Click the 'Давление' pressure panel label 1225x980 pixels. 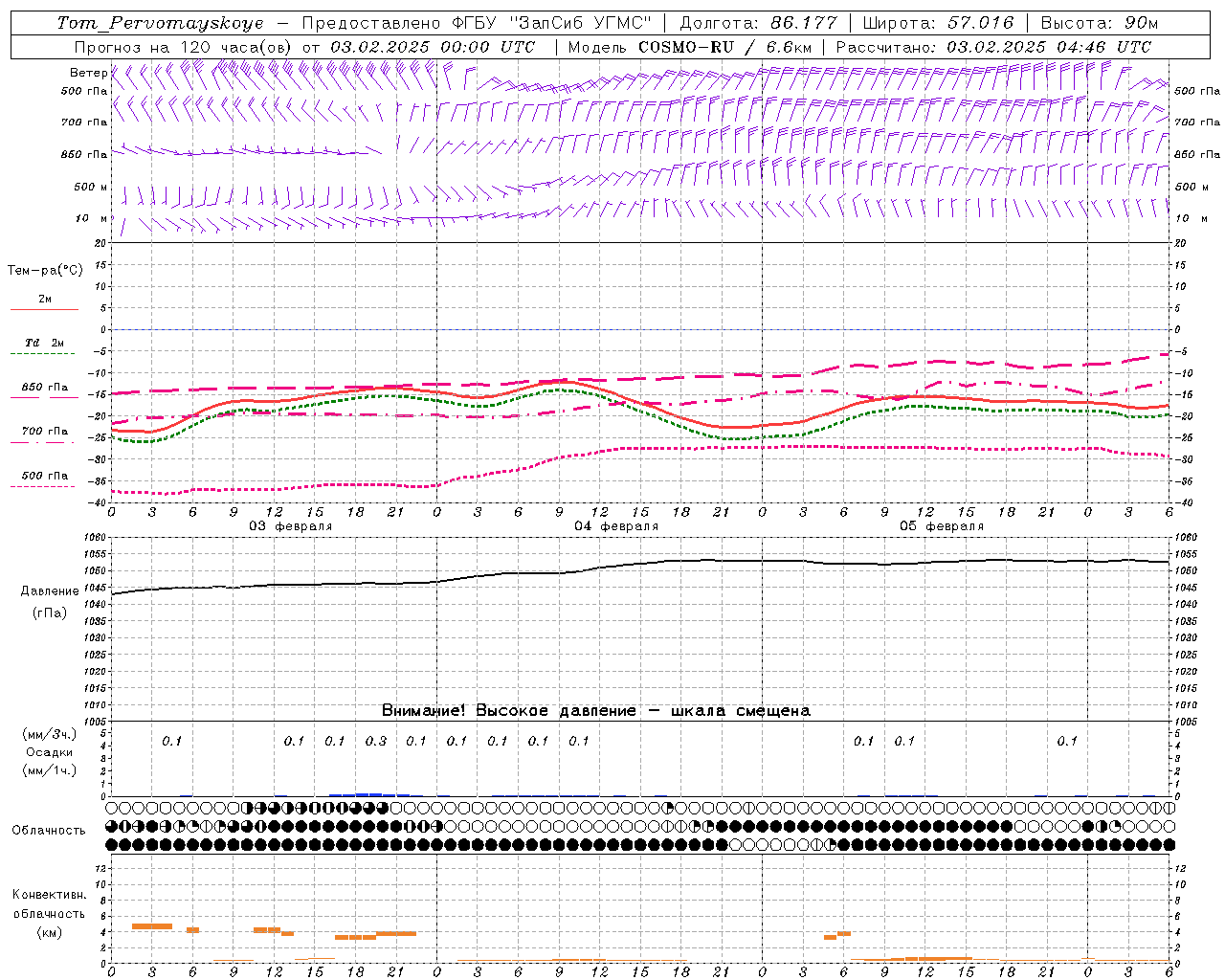tap(50, 591)
